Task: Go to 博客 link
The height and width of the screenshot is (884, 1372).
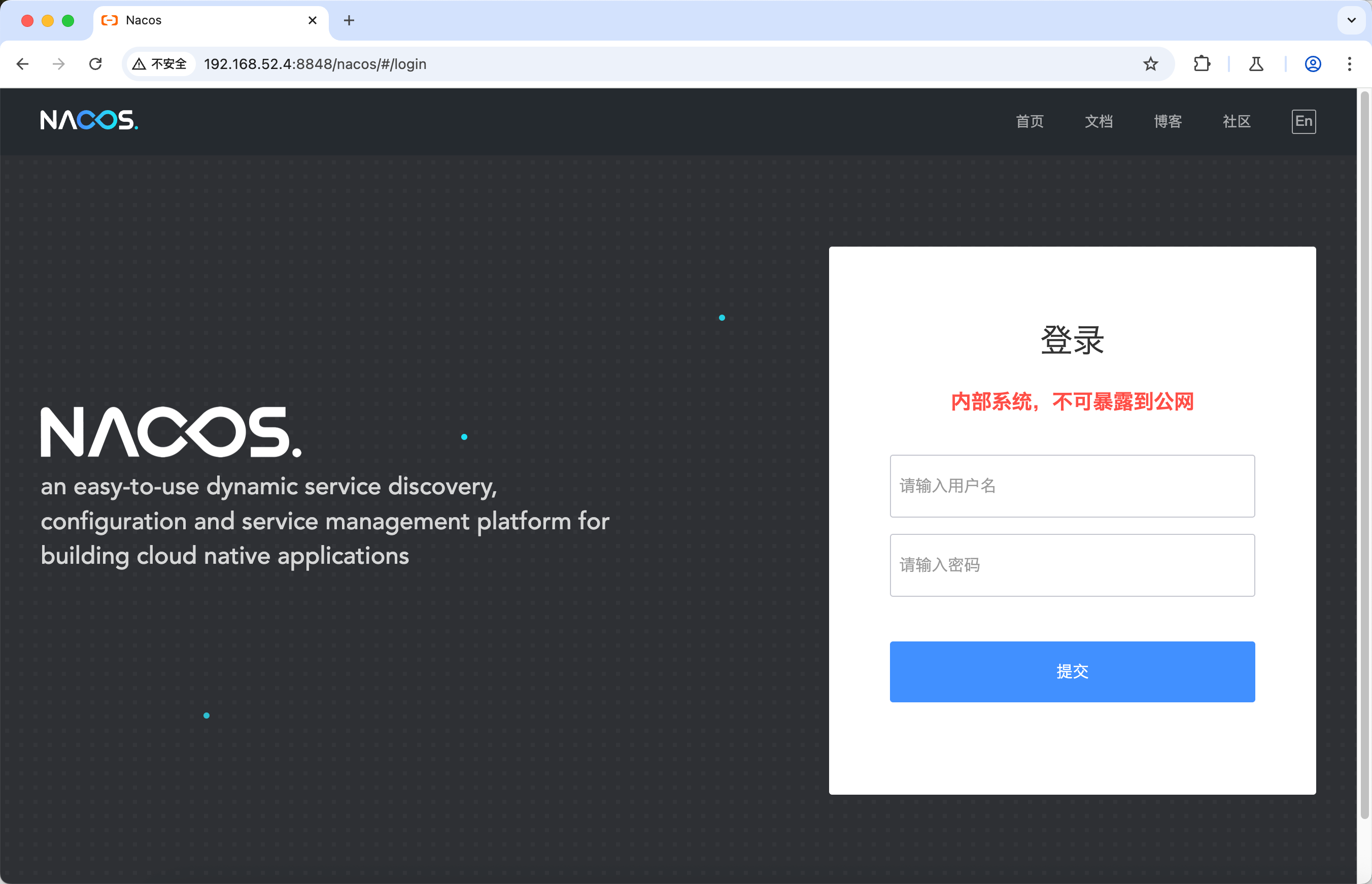Action: pyautogui.click(x=1167, y=121)
